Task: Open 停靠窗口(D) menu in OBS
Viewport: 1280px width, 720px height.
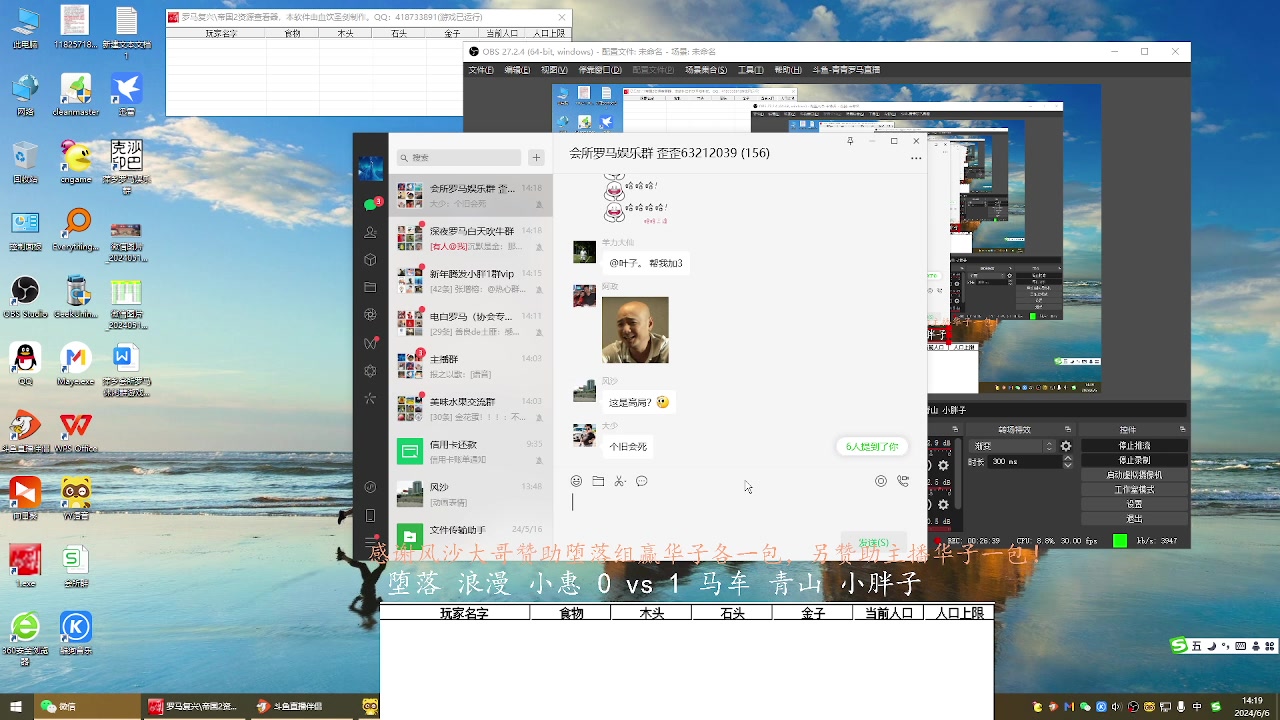Action: tap(601, 70)
